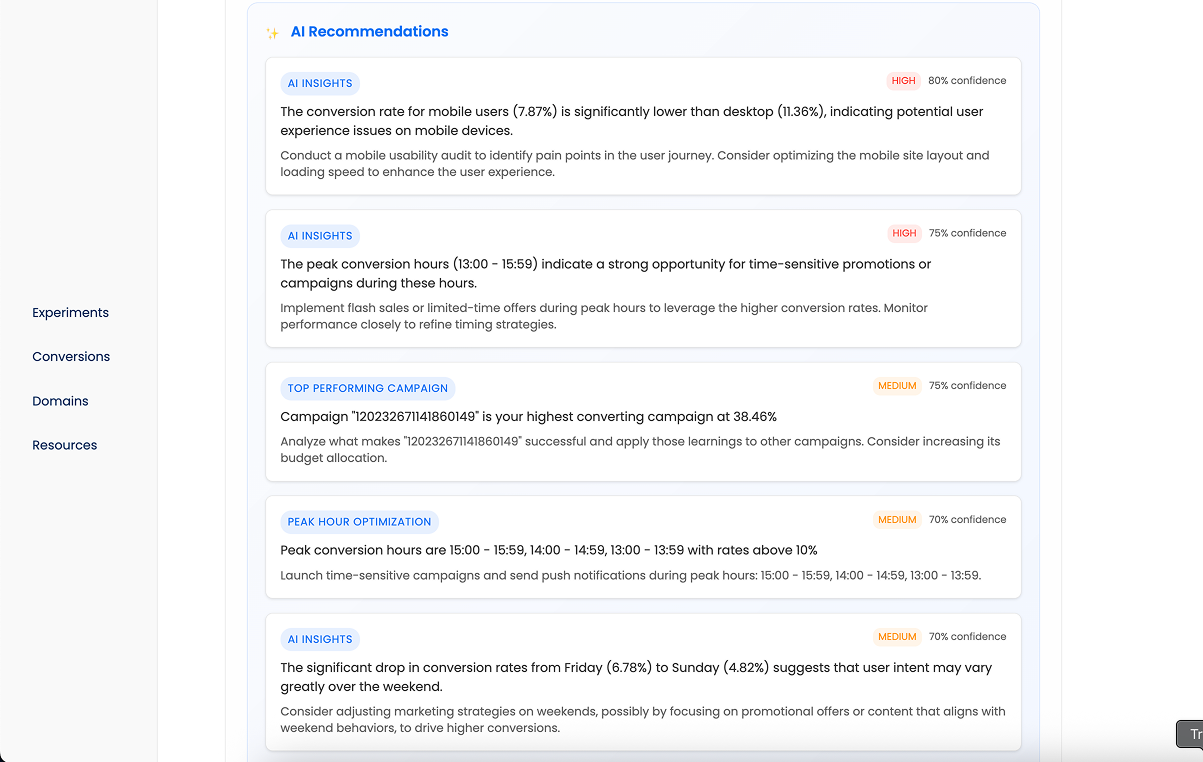Click the 70% confidence label on the weekend card
This screenshot has width=1203, height=762.
click(967, 636)
